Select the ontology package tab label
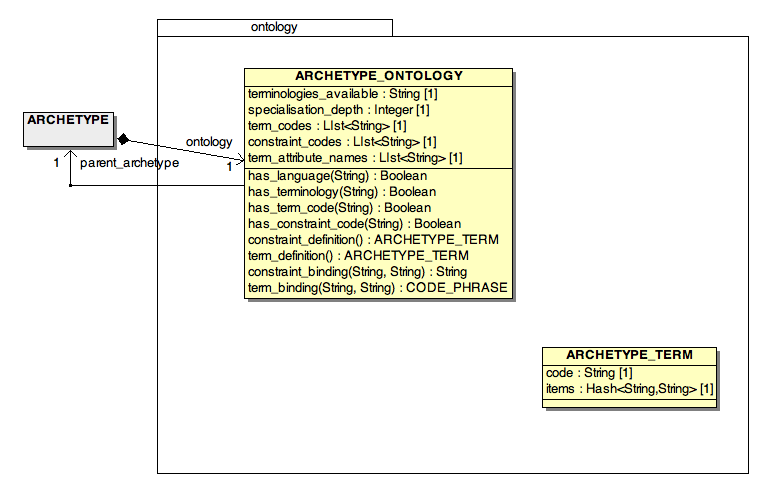Viewport: 760px width, 485px height. [x=274, y=27]
